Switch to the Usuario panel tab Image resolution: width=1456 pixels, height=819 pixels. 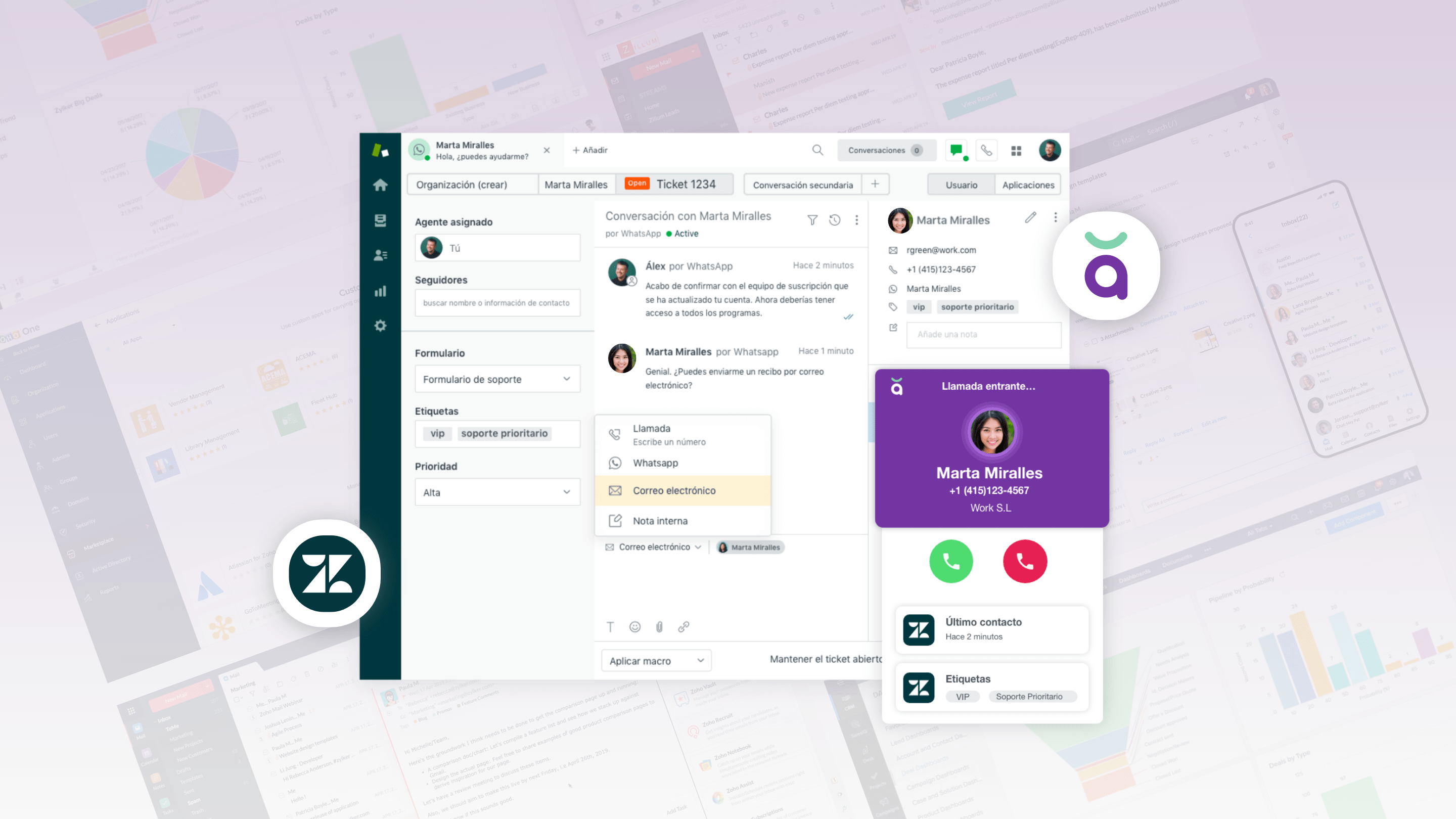[x=961, y=185]
